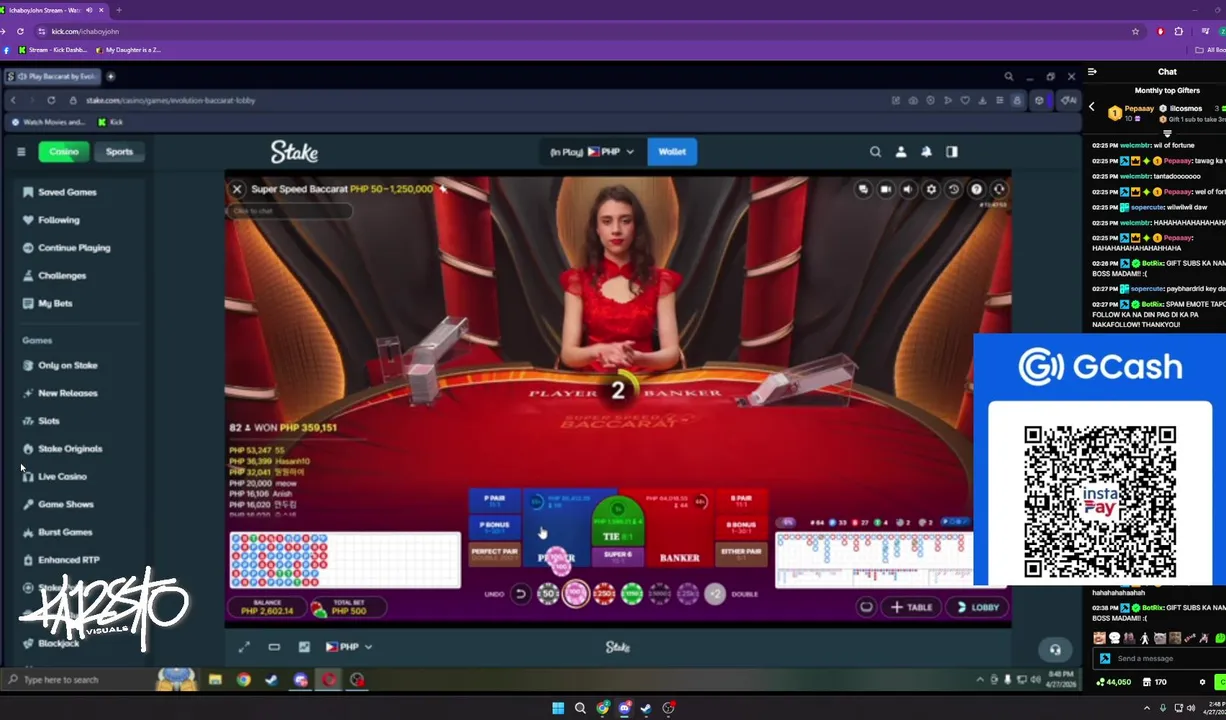
Task: Open Windows taskbar search
Action: coord(580,708)
